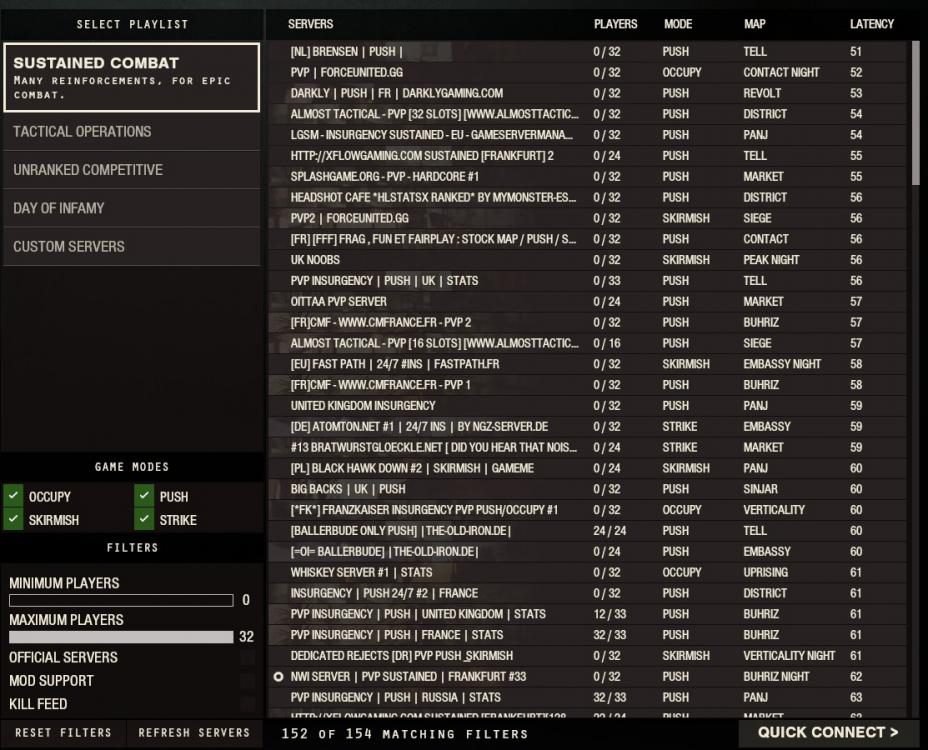Select PVP2 | FORCEUNITED.GG server
Image resolution: width=928 pixels, height=750 pixels.
[588, 218]
